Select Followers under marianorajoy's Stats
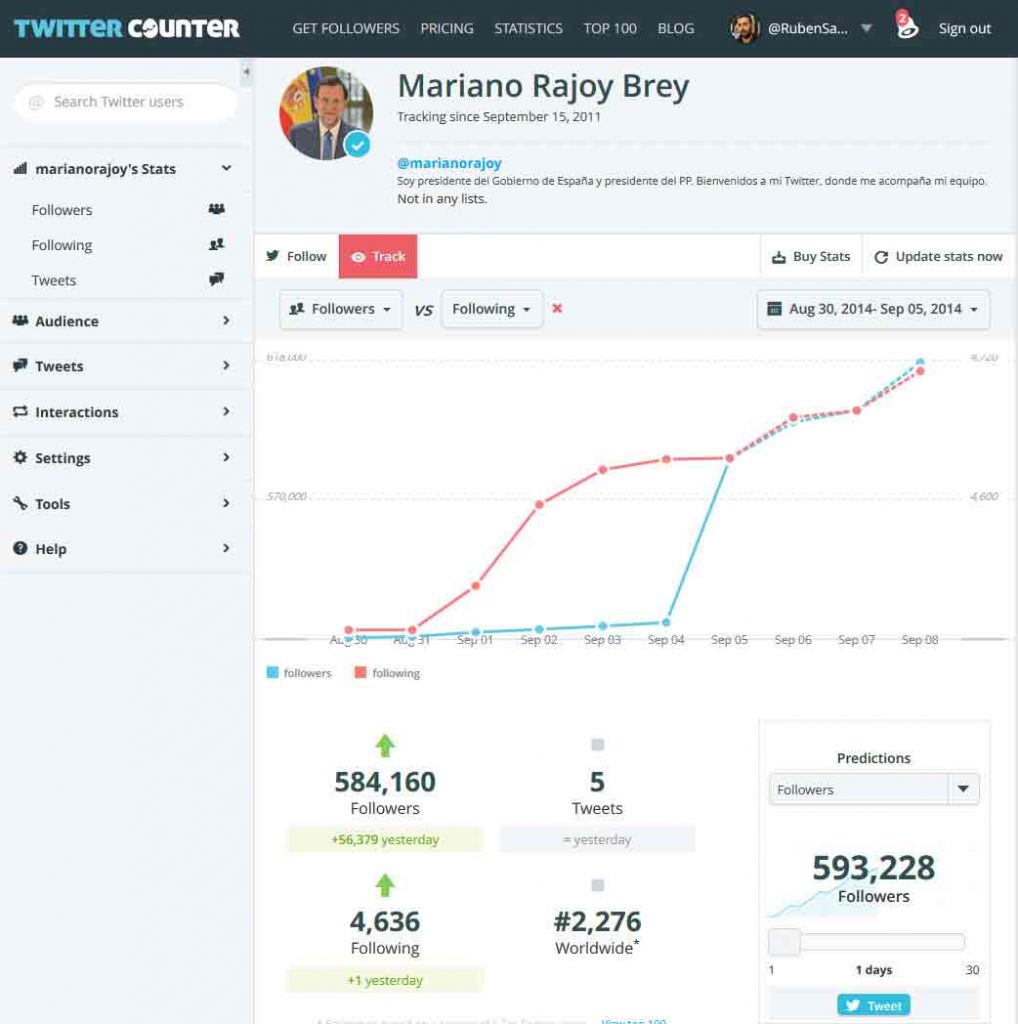 62,210
